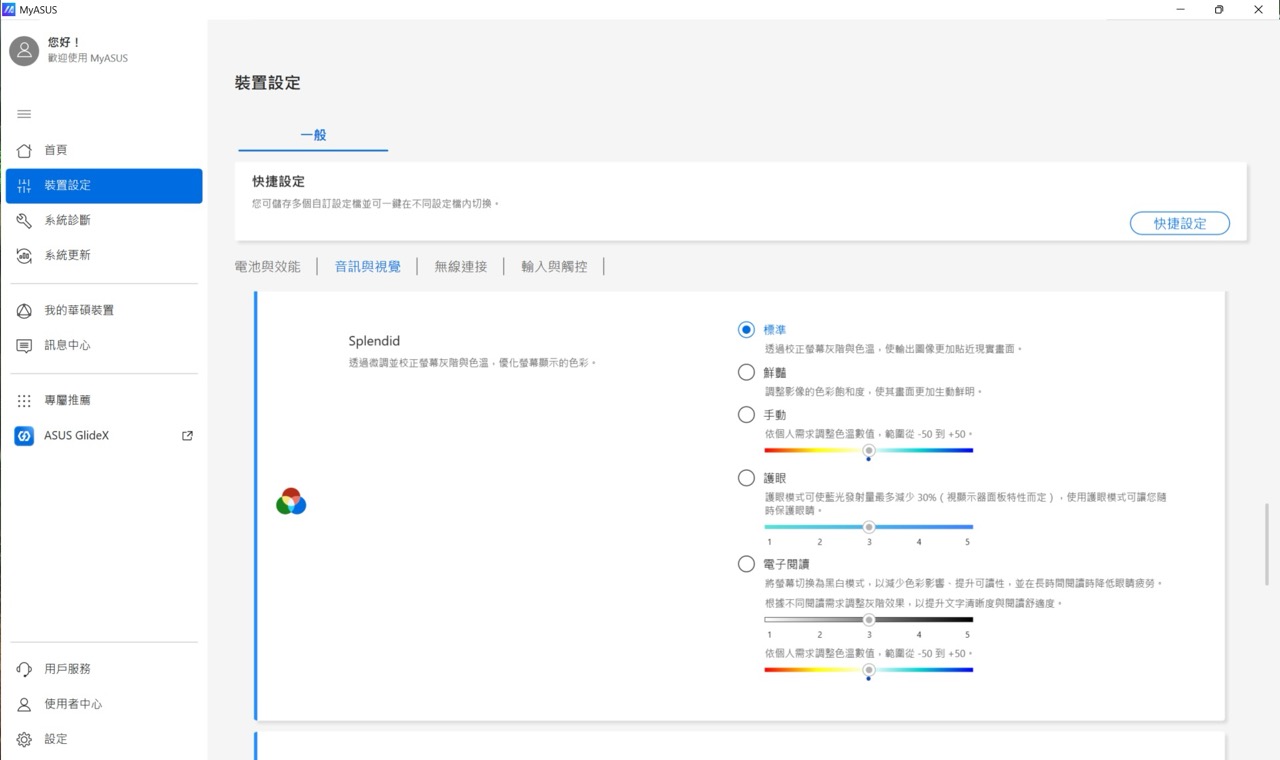Select the 手動 manual radio button

(x=746, y=414)
